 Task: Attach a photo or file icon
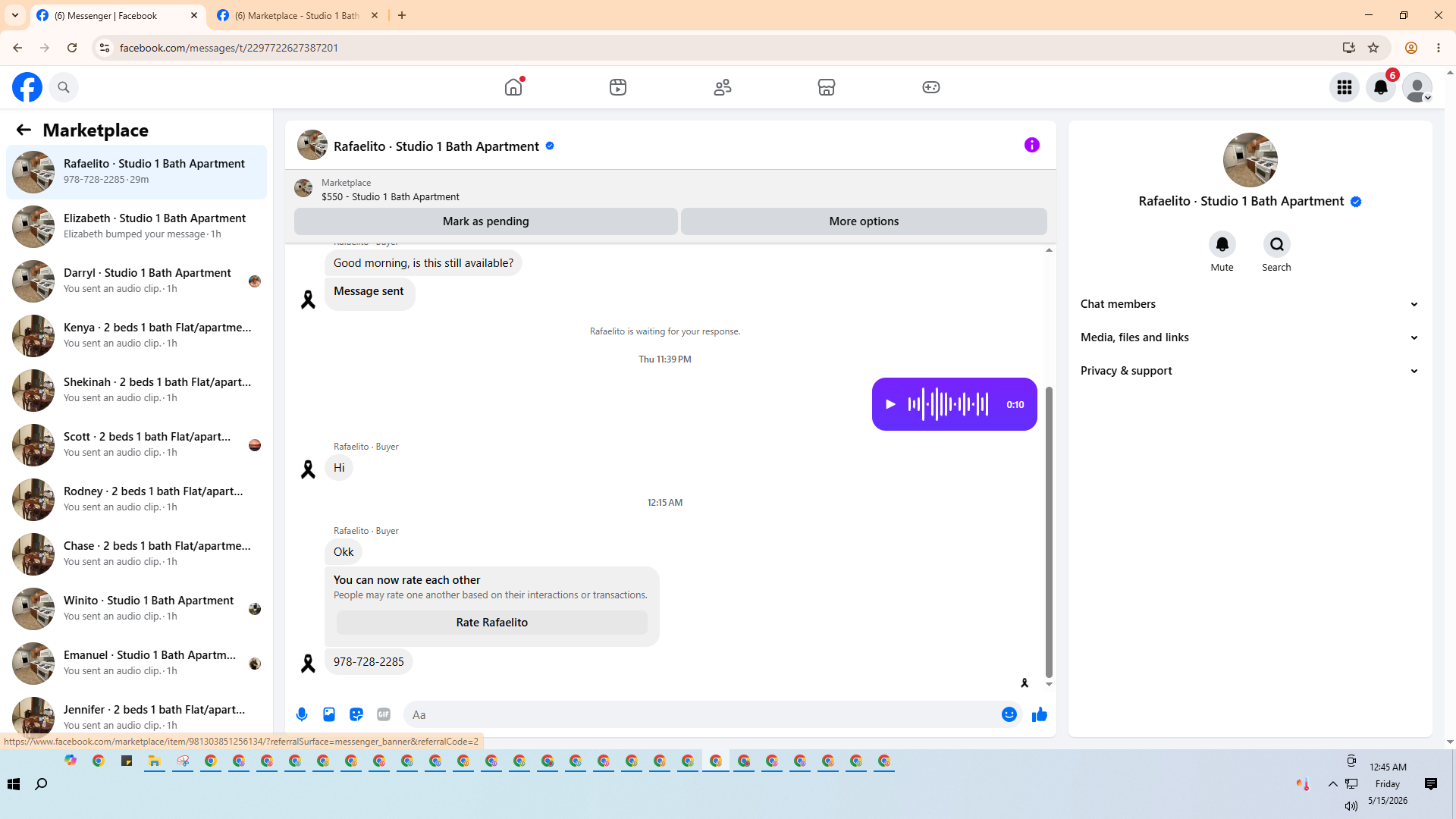329,714
